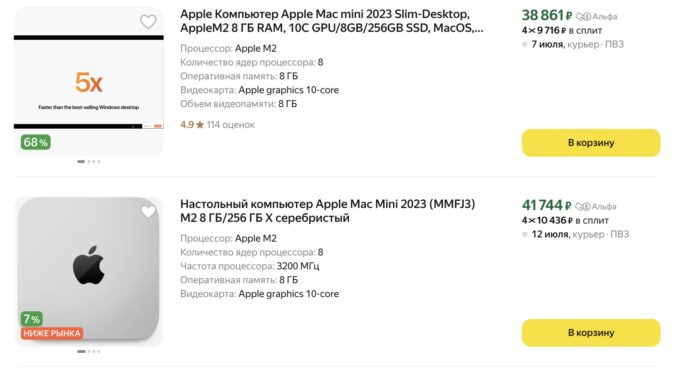Click the rating star next to 4.9
The image size is (680, 373).
200,125
